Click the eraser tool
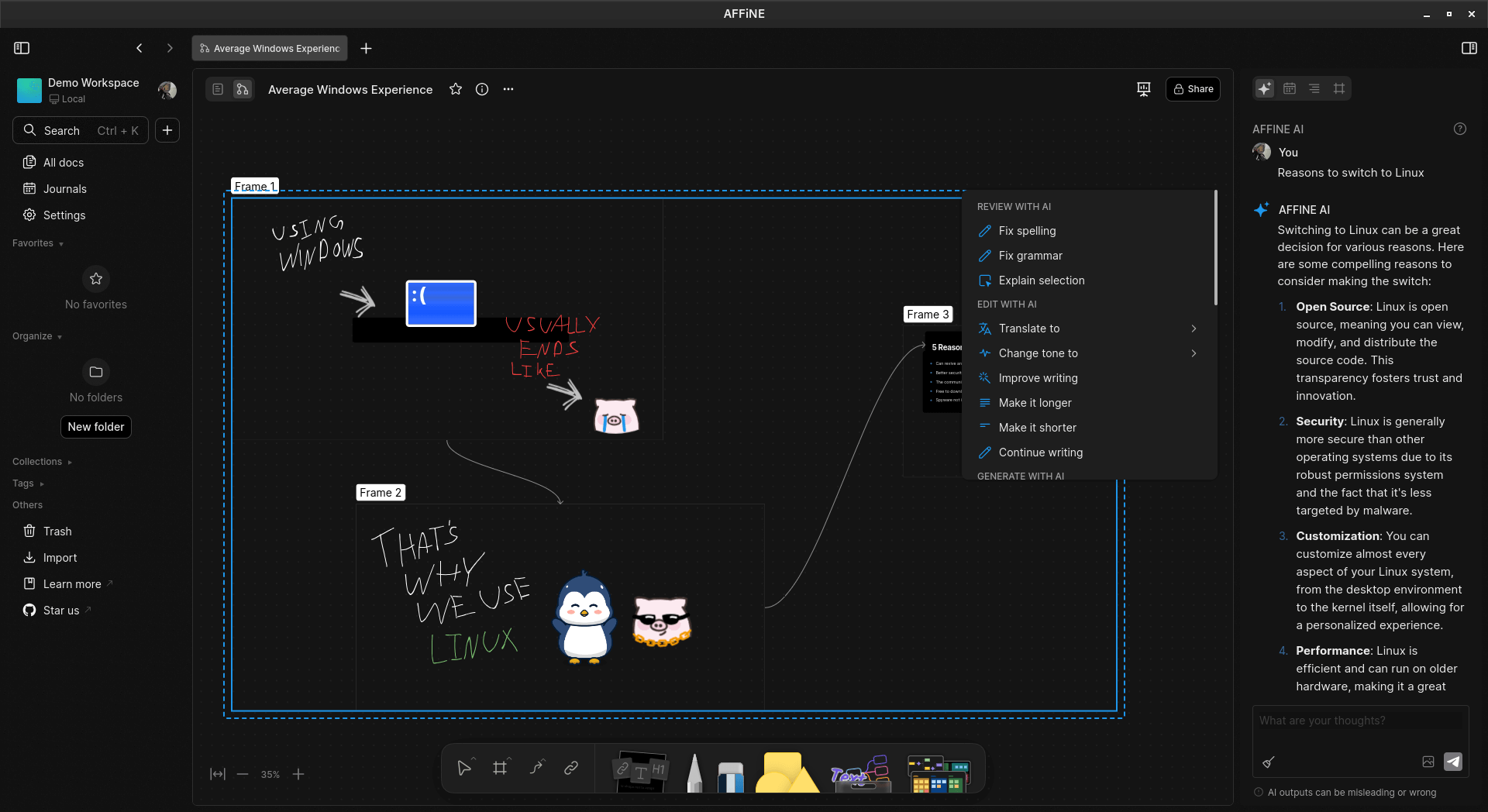Viewport: 1488px width, 812px height. [730, 776]
